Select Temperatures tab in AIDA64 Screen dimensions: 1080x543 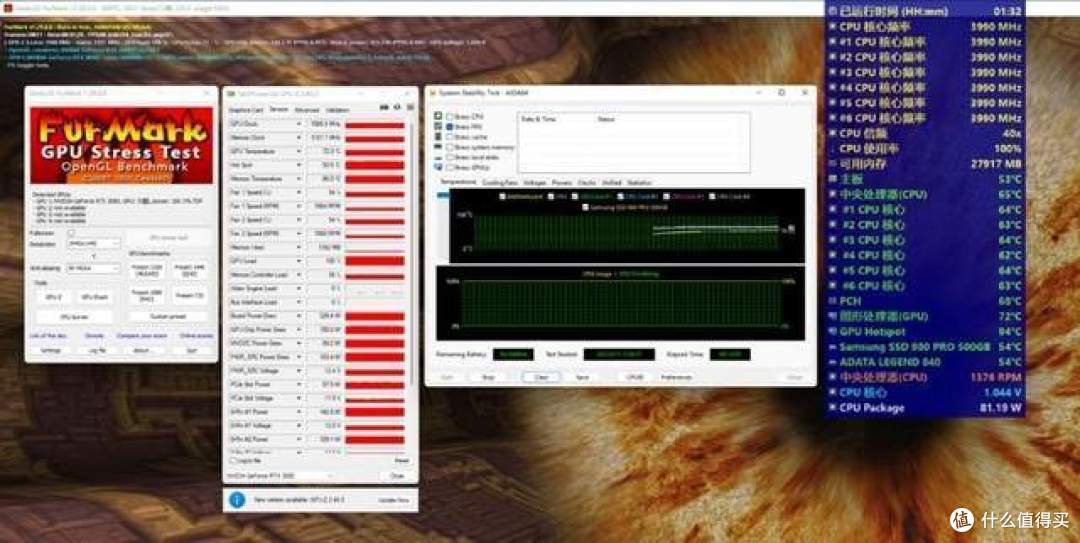pyautogui.click(x=458, y=182)
